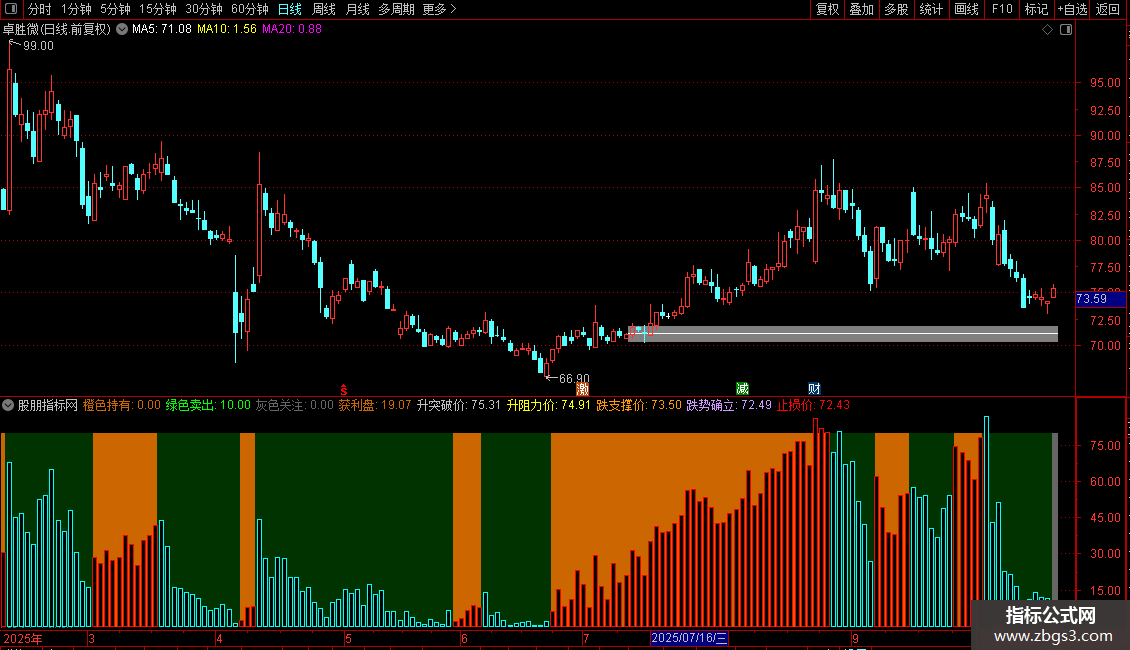Click the gray horizontal support band on chart
Screen dimensions: 1130x650
[x=843, y=334]
